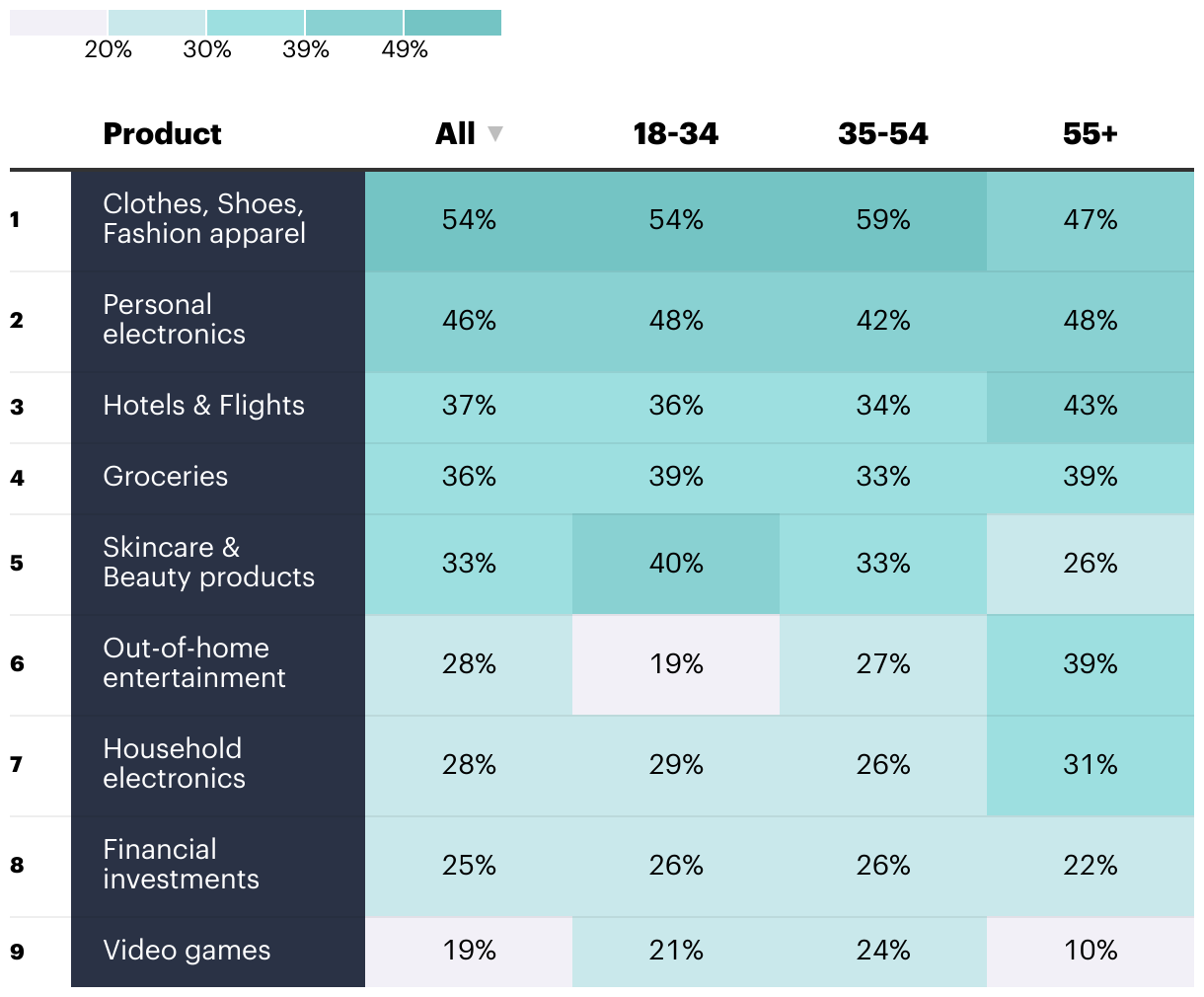Click the darkest teal legend swatch
1204x997 pixels.
click(x=453, y=23)
